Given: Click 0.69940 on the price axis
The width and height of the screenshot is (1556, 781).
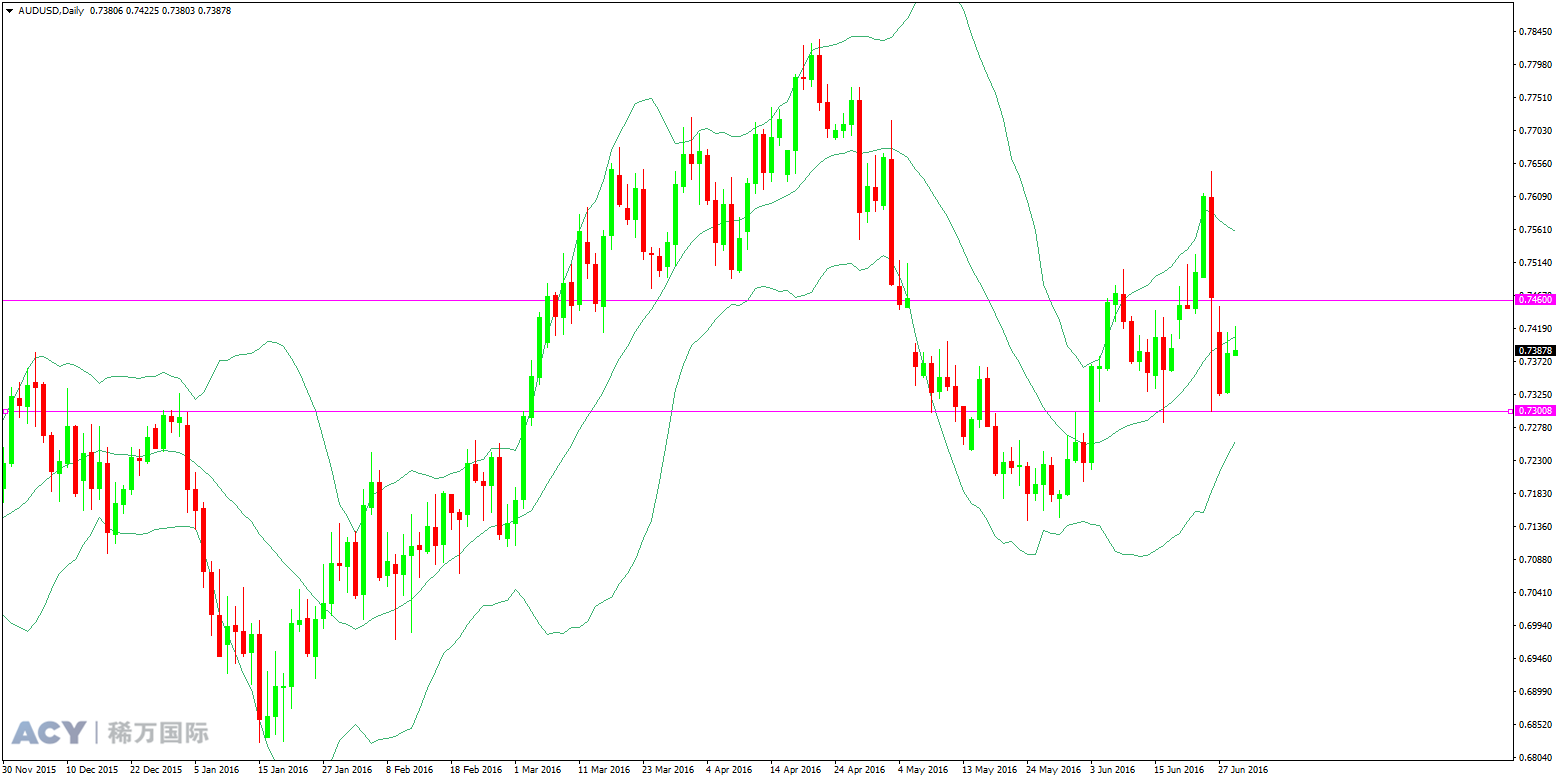Looking at the screenshot, I should [1535, 626].
